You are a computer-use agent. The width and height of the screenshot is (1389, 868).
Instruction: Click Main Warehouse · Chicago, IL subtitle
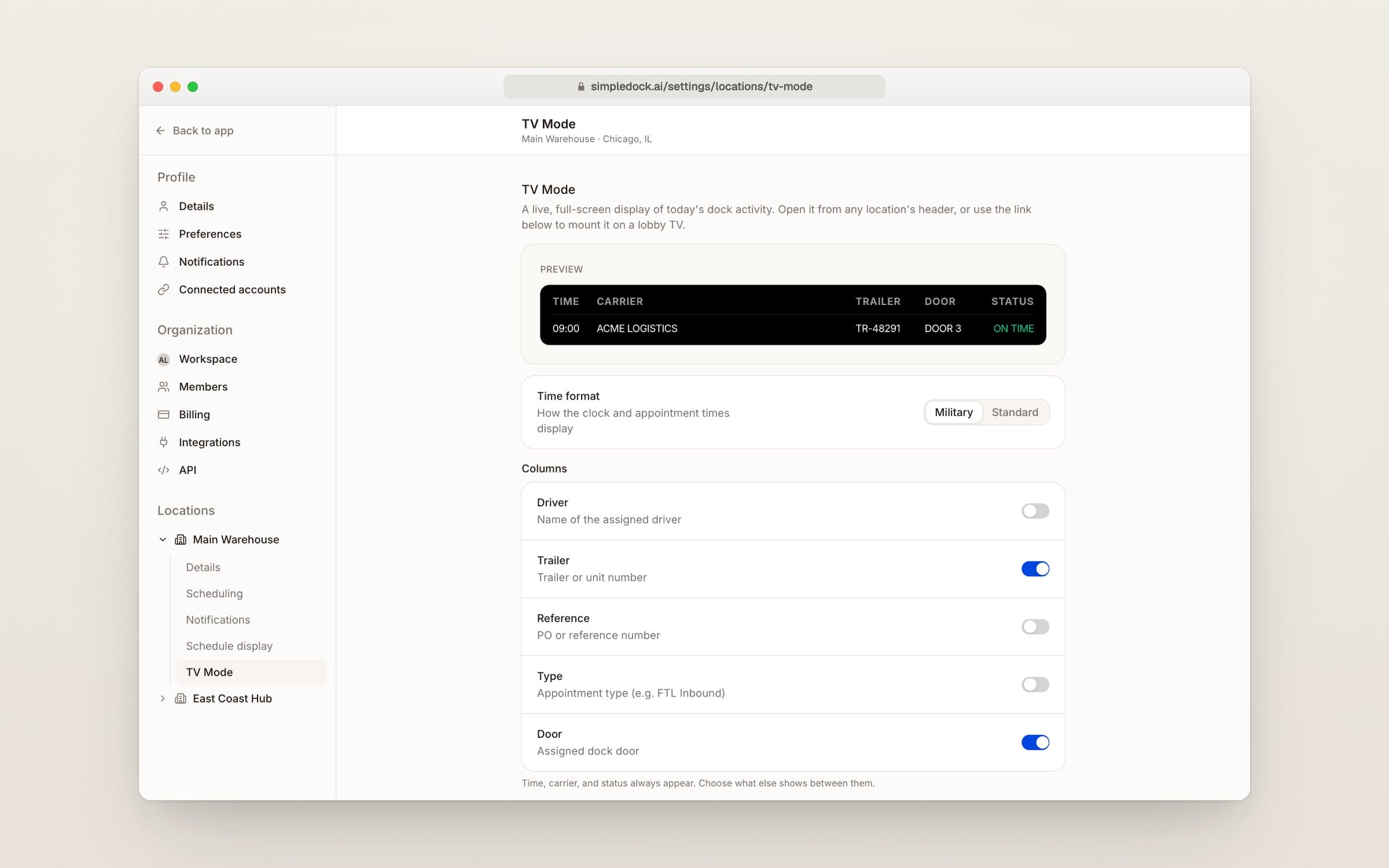coord(586,139)
